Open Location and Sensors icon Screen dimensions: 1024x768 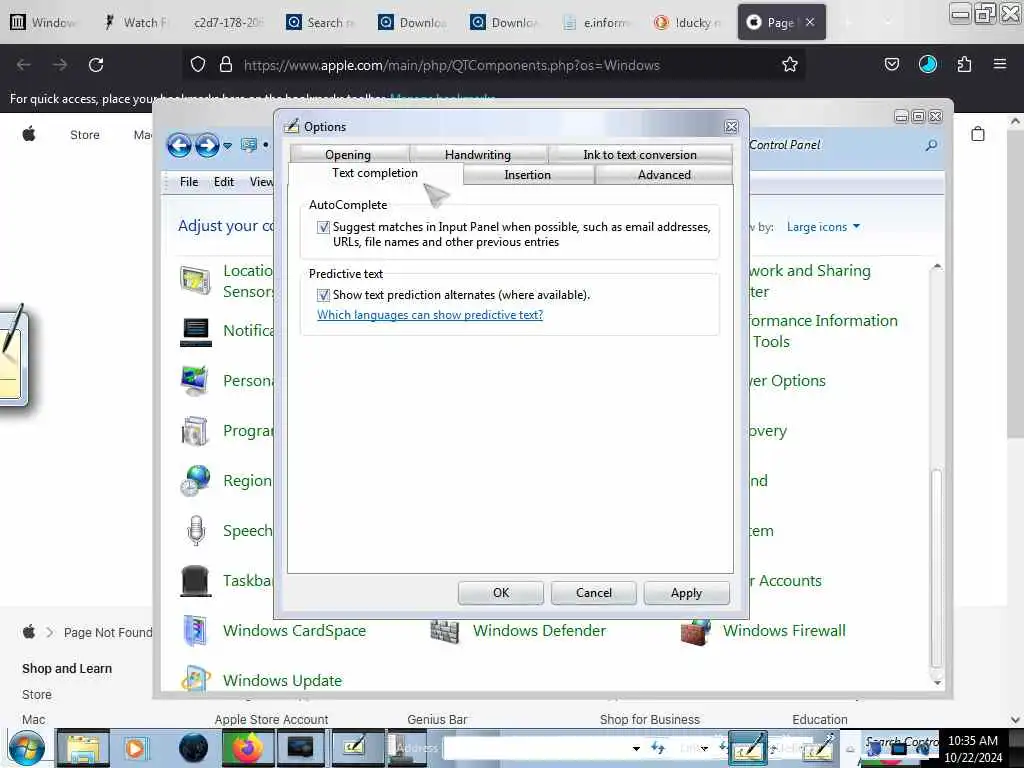point(195,281)
